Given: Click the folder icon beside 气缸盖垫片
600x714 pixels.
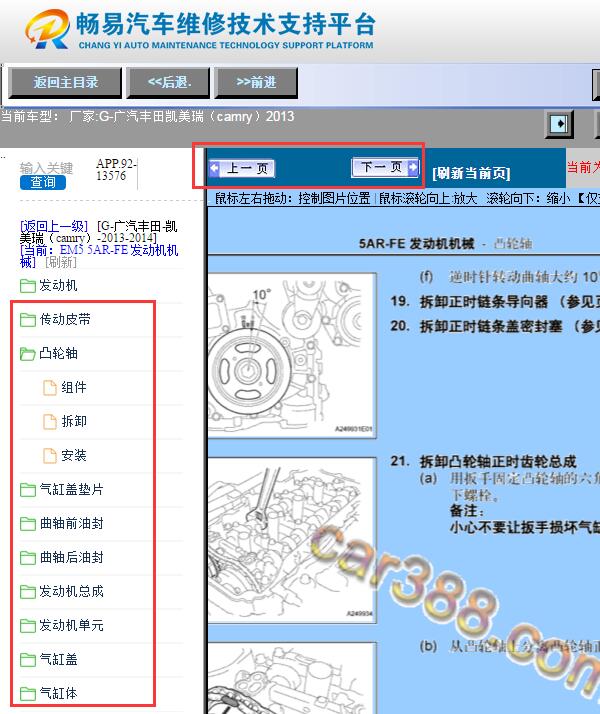Looking at the screenshot, I should pyautogui.click(x=28, y=490).
